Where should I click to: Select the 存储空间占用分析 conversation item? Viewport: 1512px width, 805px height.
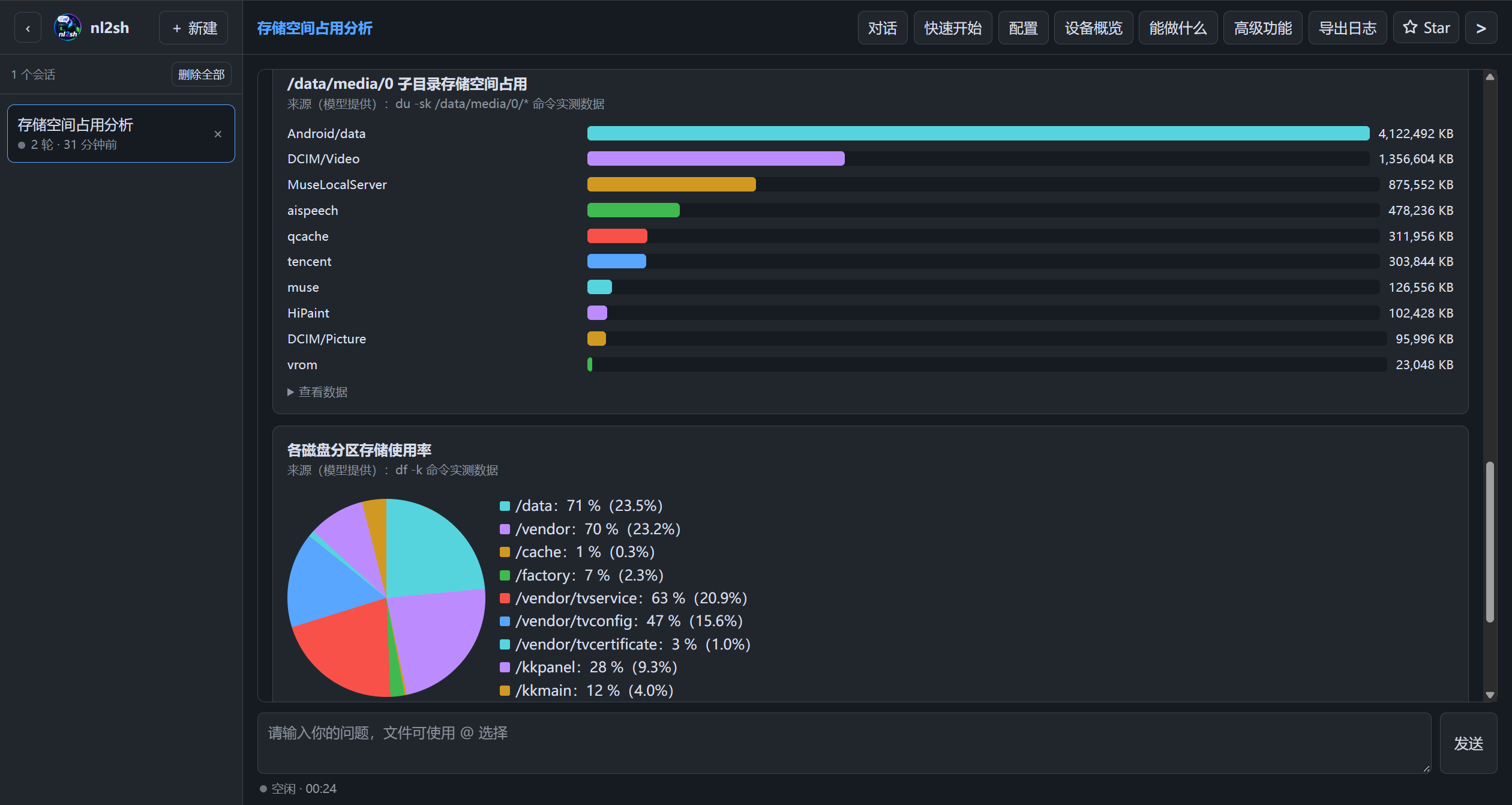tap(121, 134)
